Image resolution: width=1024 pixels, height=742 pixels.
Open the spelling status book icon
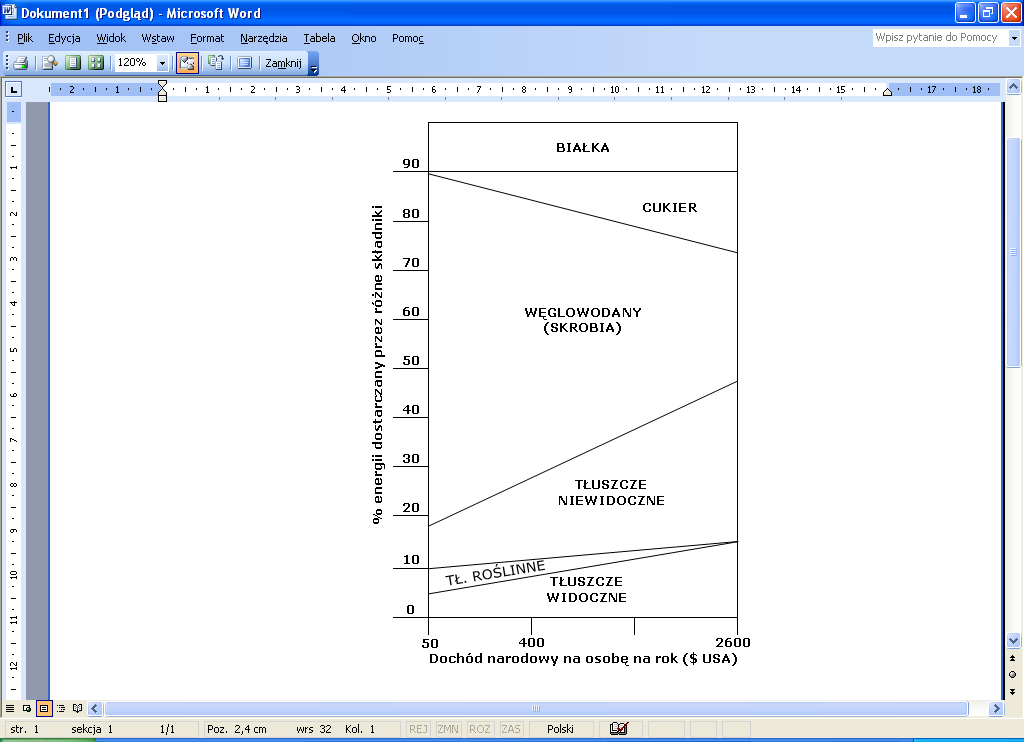pyautogui.click(x=618, y=729)
